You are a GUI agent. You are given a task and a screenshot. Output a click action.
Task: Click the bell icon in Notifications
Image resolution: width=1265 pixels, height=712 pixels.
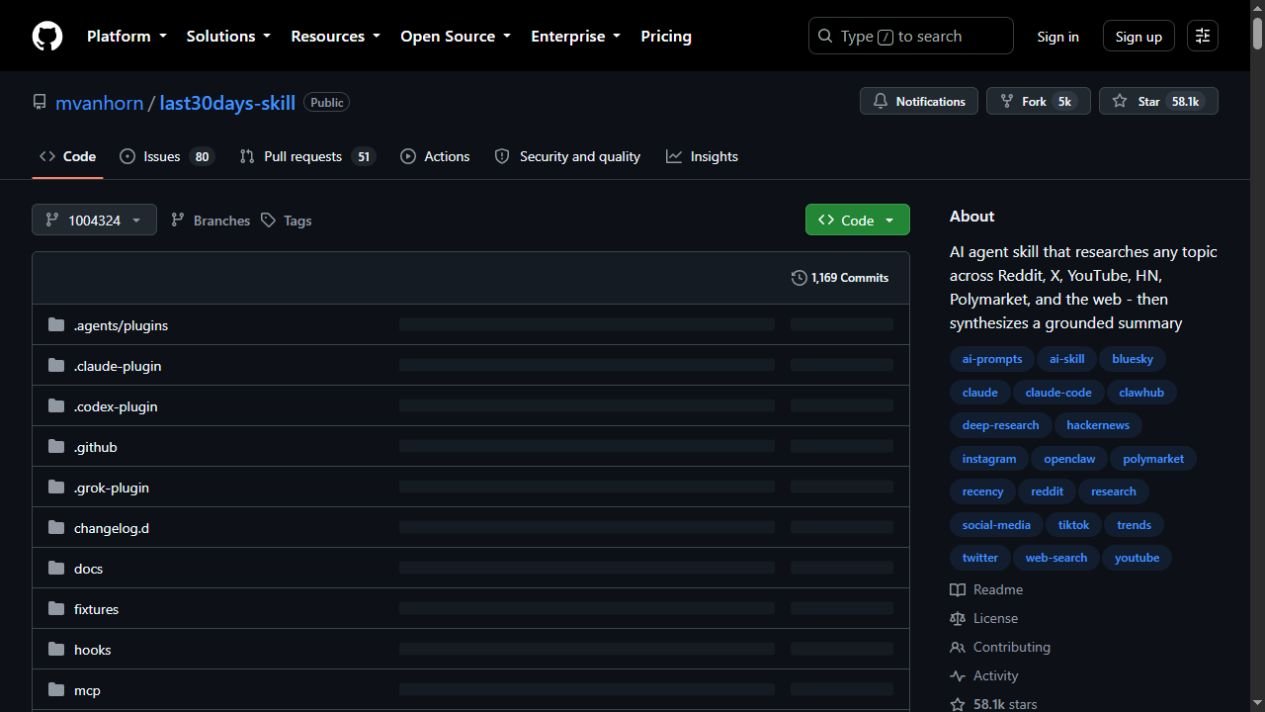coord(880,101)
